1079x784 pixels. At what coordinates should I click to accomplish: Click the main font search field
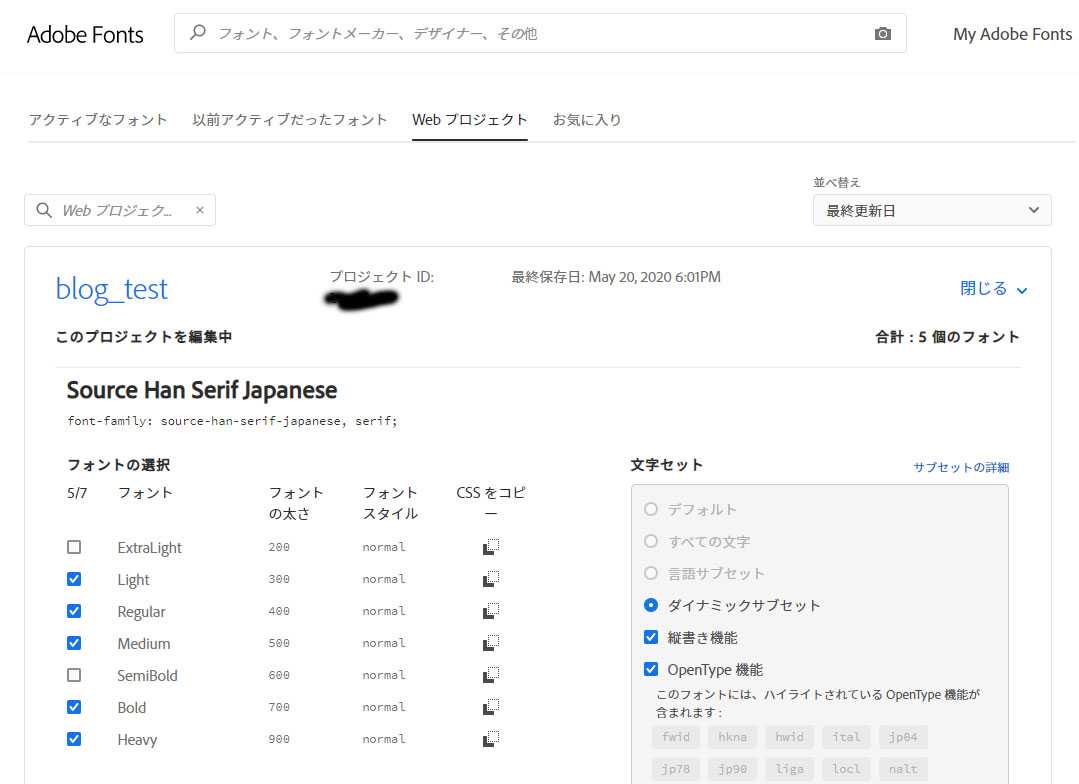click(x=530, y=34)
